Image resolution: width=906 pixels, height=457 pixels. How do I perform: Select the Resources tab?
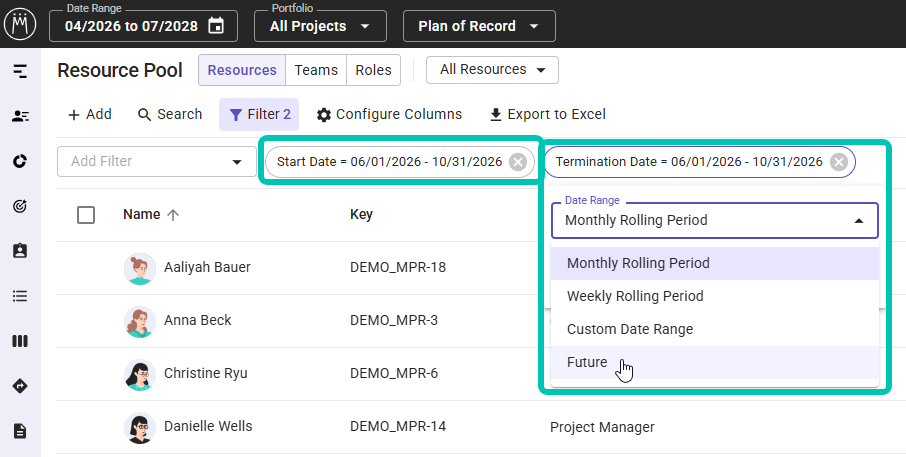[242, 70]
